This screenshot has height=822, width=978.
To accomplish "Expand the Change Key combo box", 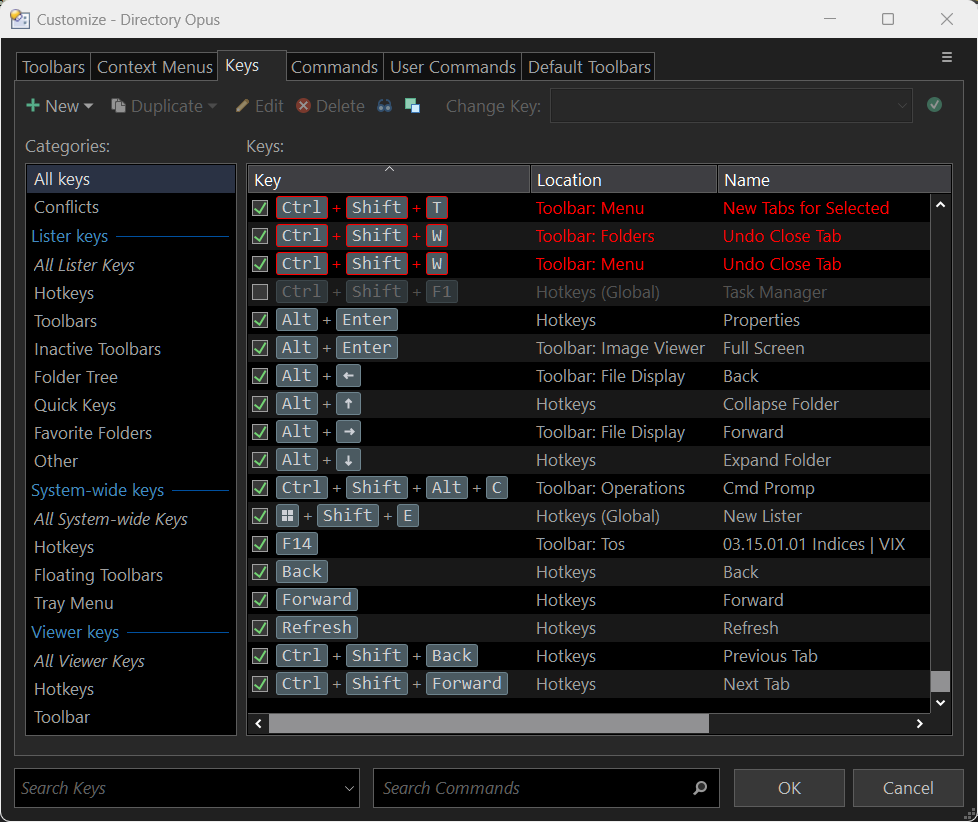I will (x=902, y=106).
